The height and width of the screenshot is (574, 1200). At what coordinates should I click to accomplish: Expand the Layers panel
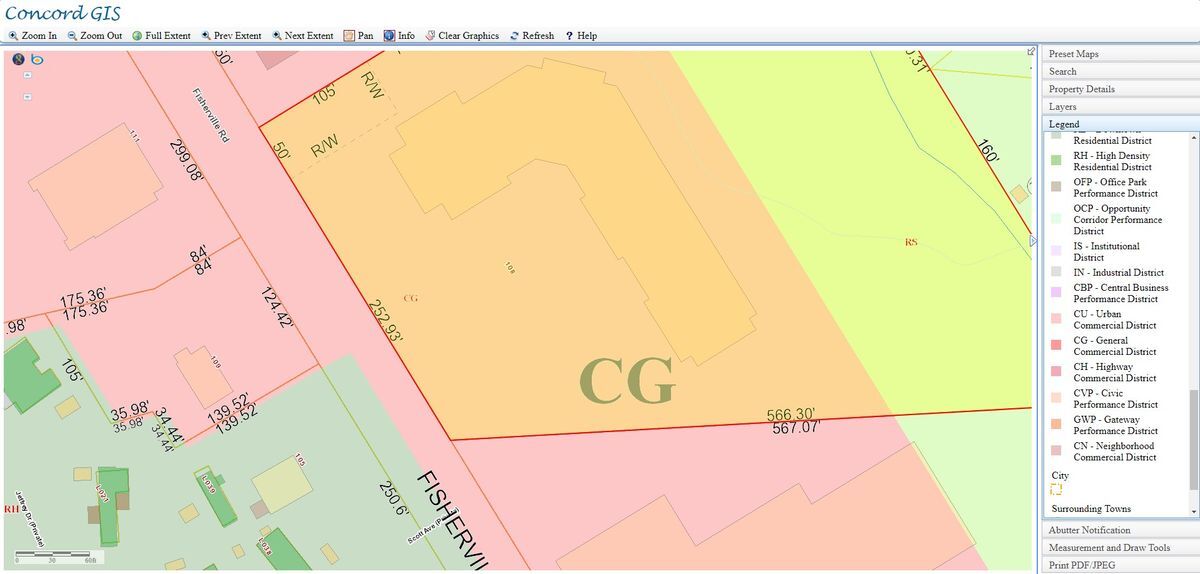click(1062, 106)
